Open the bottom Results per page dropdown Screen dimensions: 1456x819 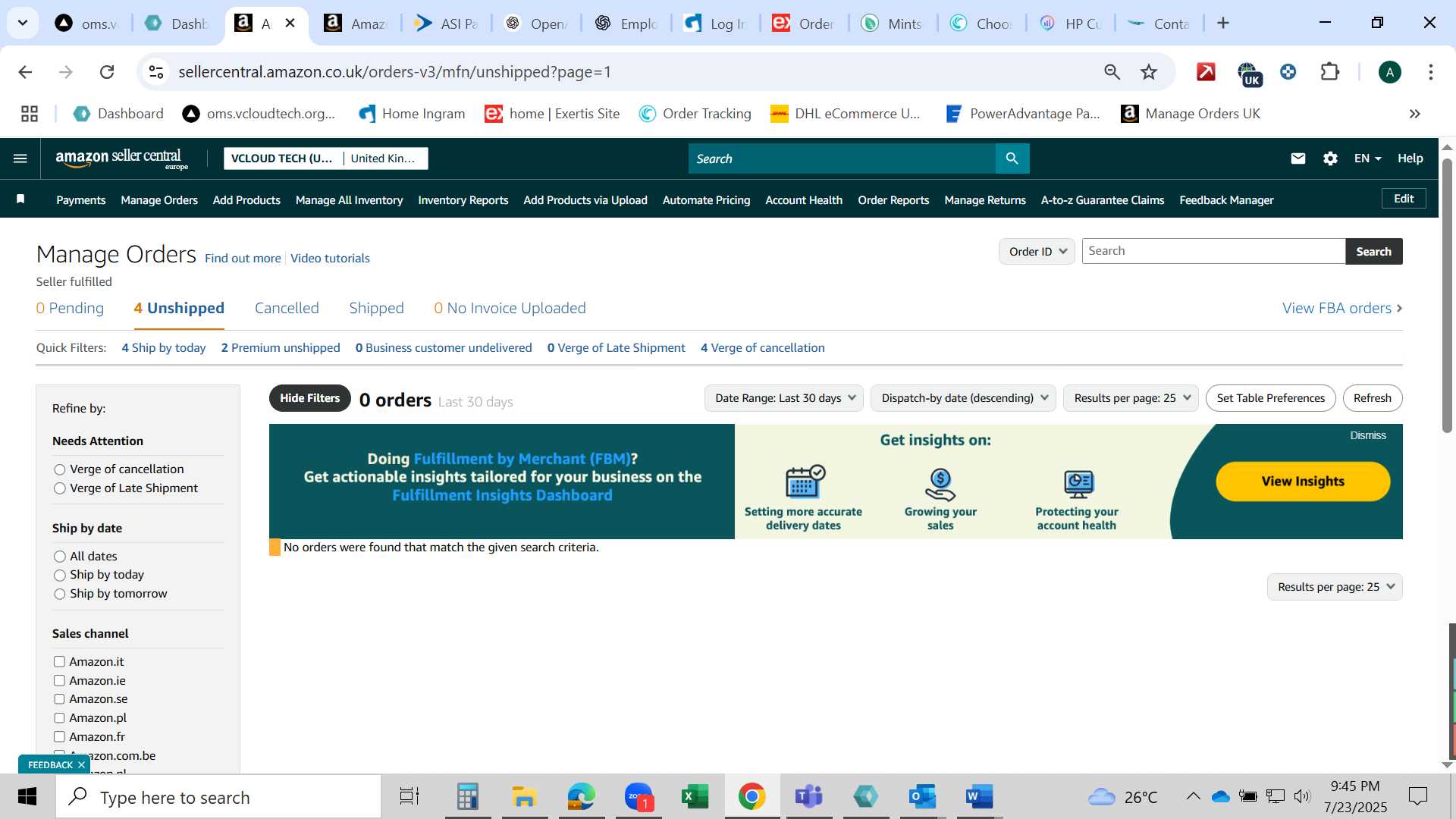(x=1335, y=587)
